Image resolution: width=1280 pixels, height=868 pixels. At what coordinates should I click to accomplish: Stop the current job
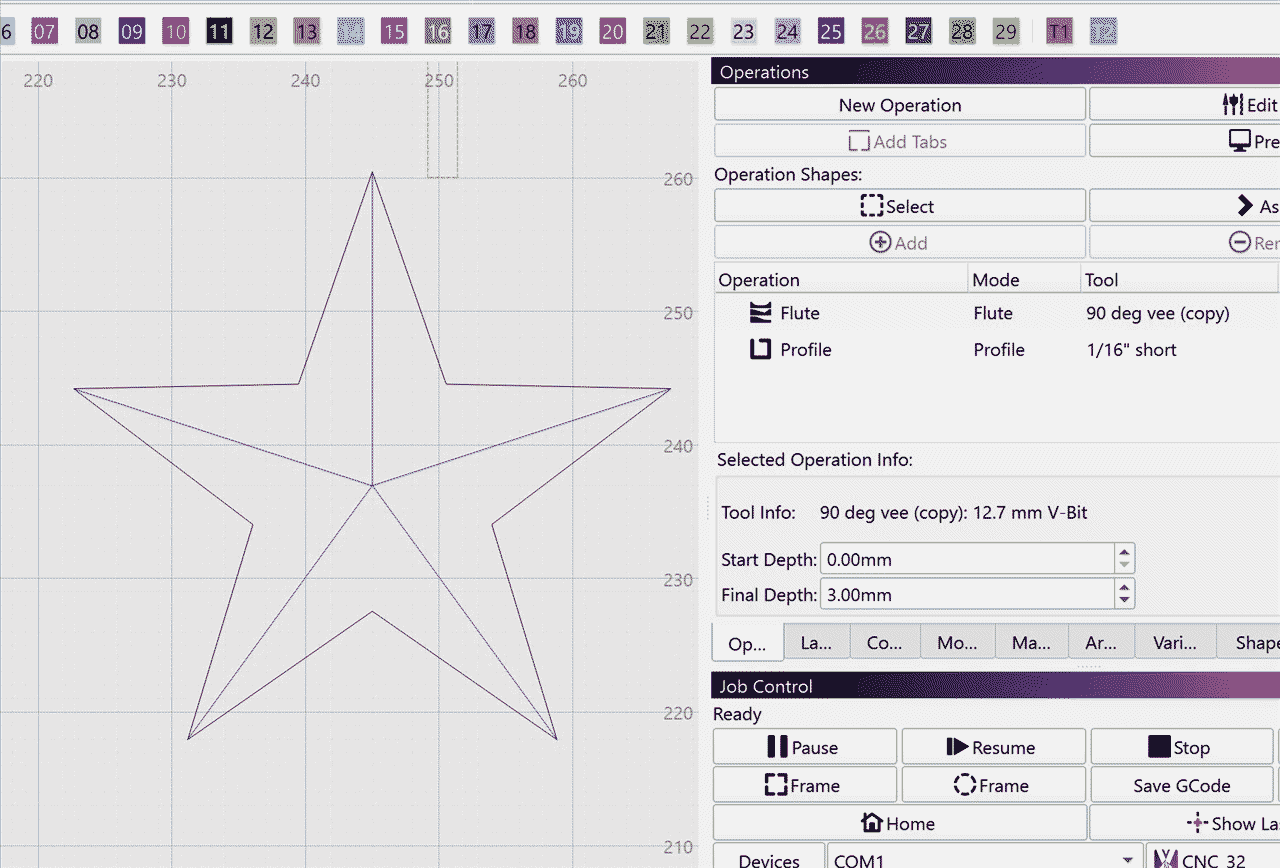[x=1180, y=747]
